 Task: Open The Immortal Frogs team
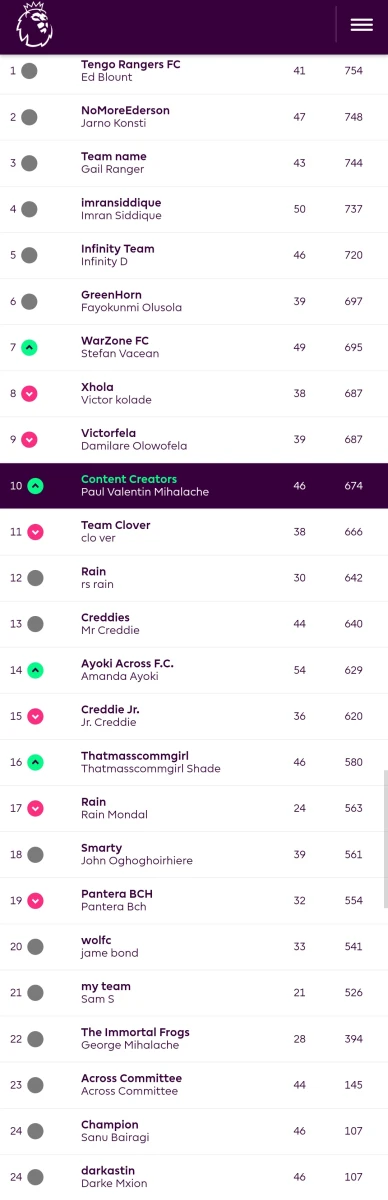click(135, 1032)
